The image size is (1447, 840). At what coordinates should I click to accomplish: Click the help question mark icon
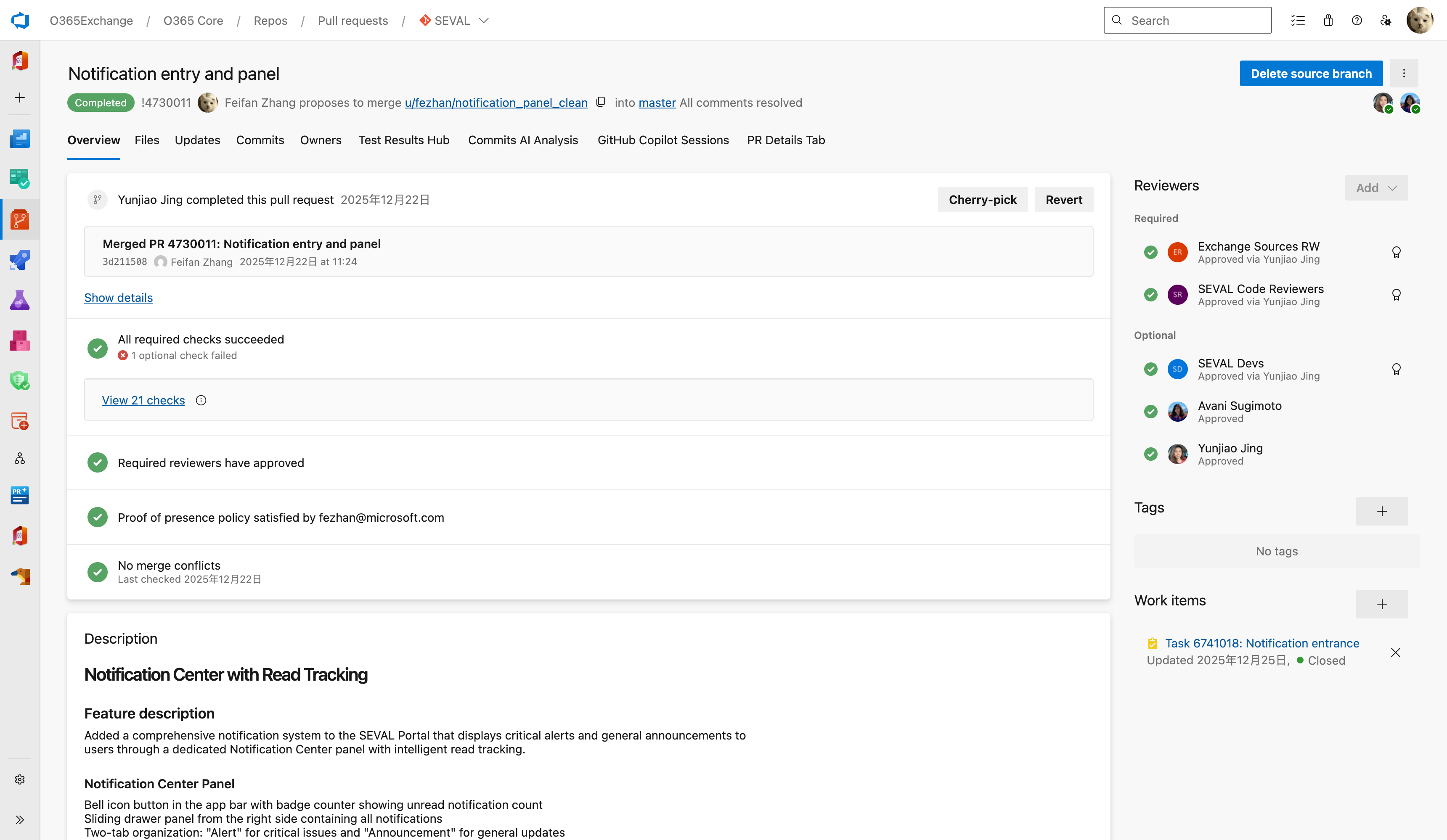click(x=1357, y=21)
